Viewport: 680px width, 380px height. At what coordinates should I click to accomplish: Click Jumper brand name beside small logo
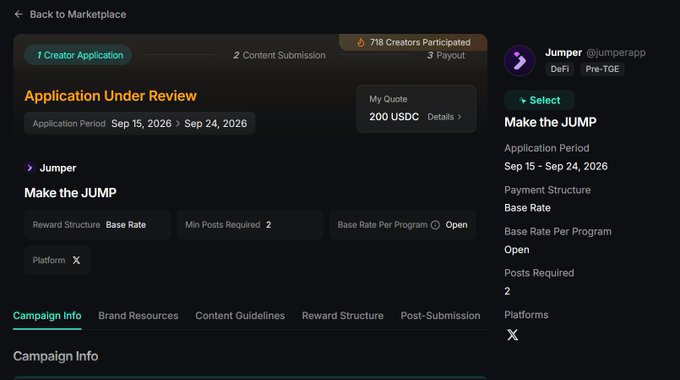click(58, 168)
